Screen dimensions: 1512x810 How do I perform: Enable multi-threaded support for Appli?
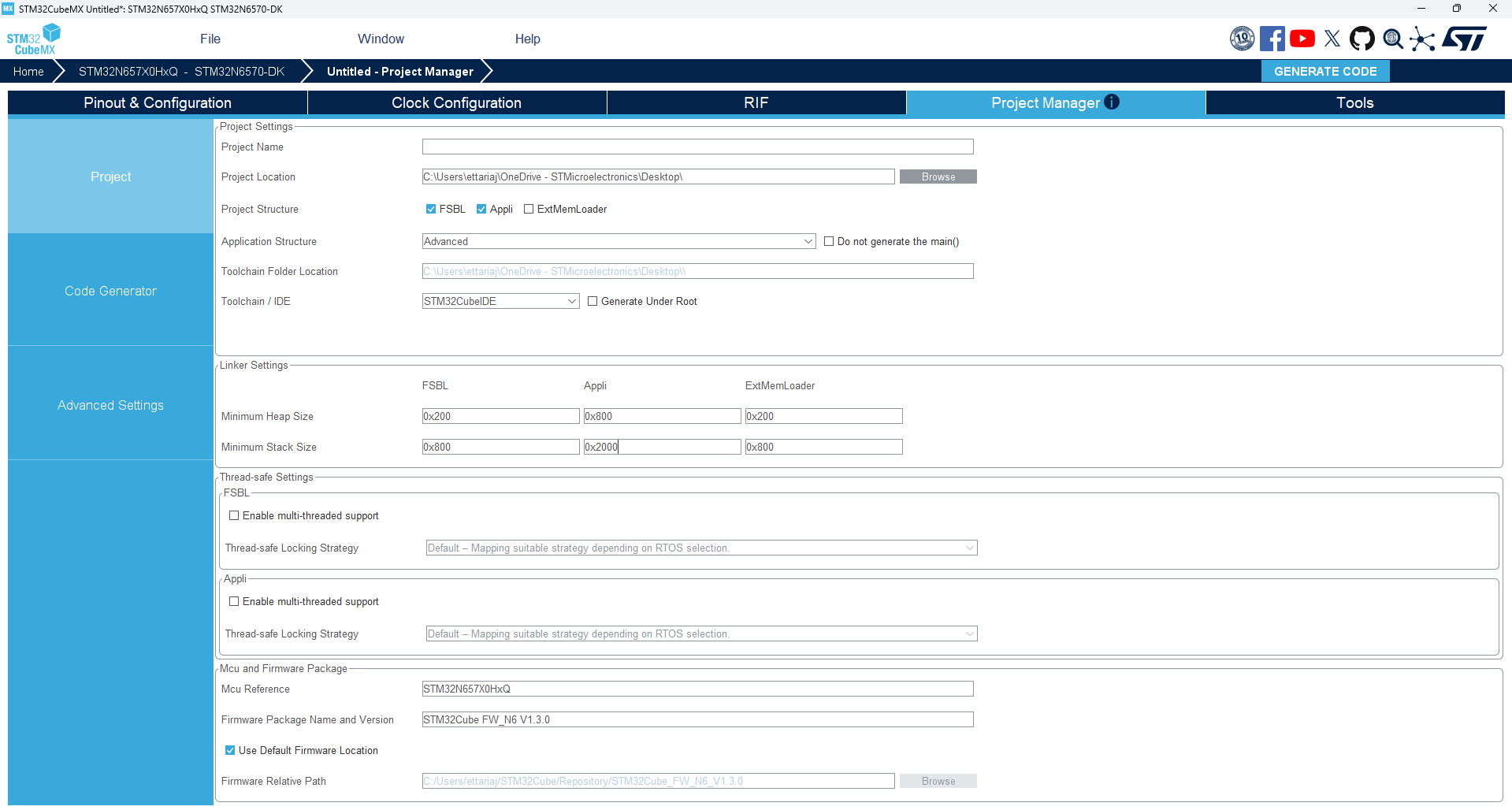pyautogui.click(x=234, y=601)
